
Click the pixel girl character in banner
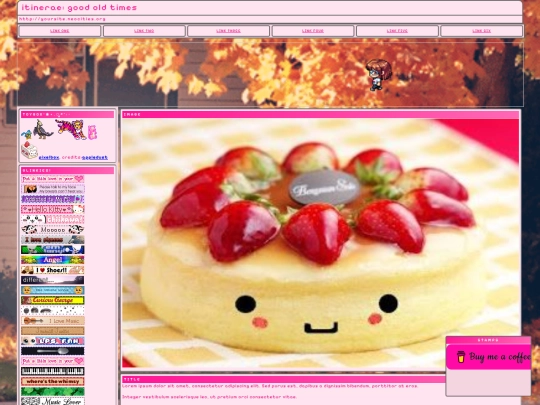coord(378,75)
